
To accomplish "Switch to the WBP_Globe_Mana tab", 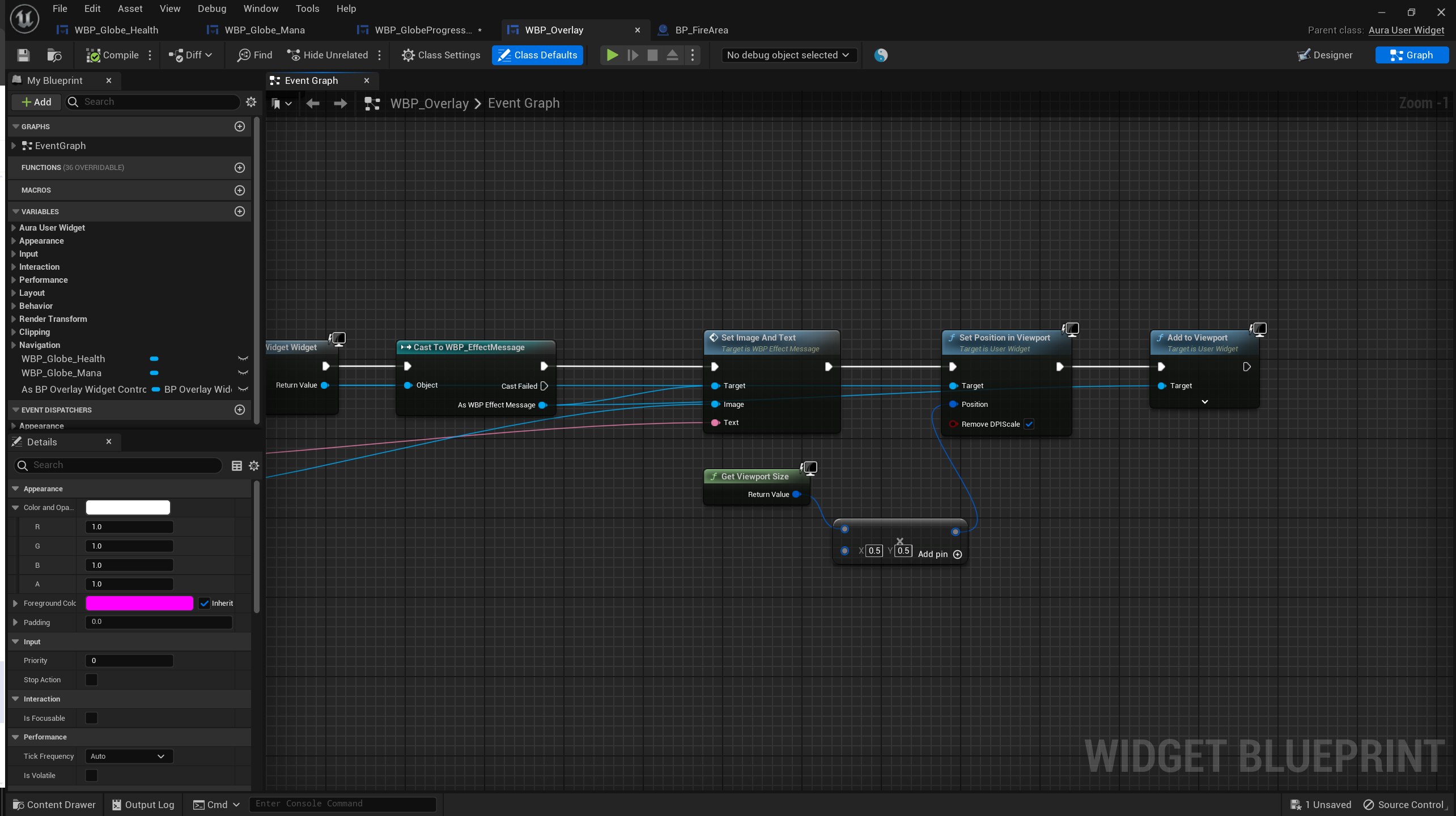I will coord(264,30).
